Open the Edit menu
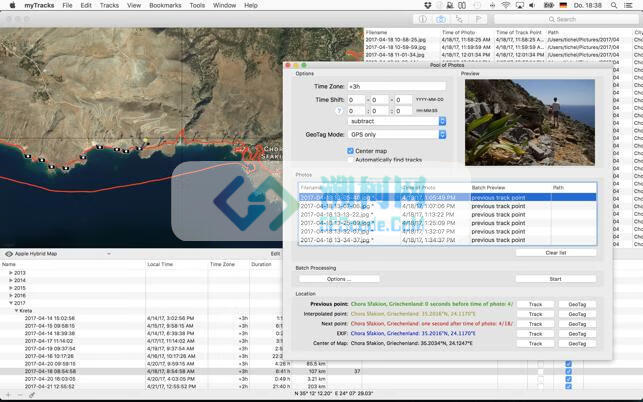The height and width of the screenshot is (402, 643). pos(86,5)
